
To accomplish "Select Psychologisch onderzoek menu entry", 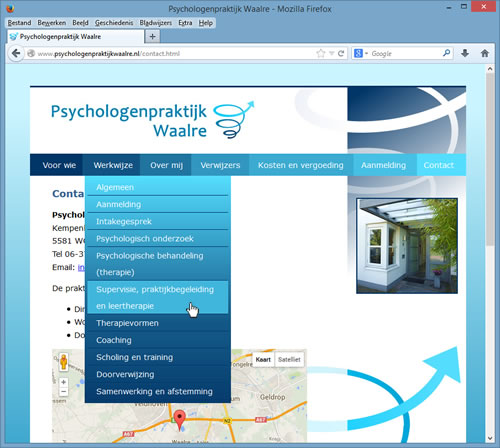I will click(x=157, y=239).
